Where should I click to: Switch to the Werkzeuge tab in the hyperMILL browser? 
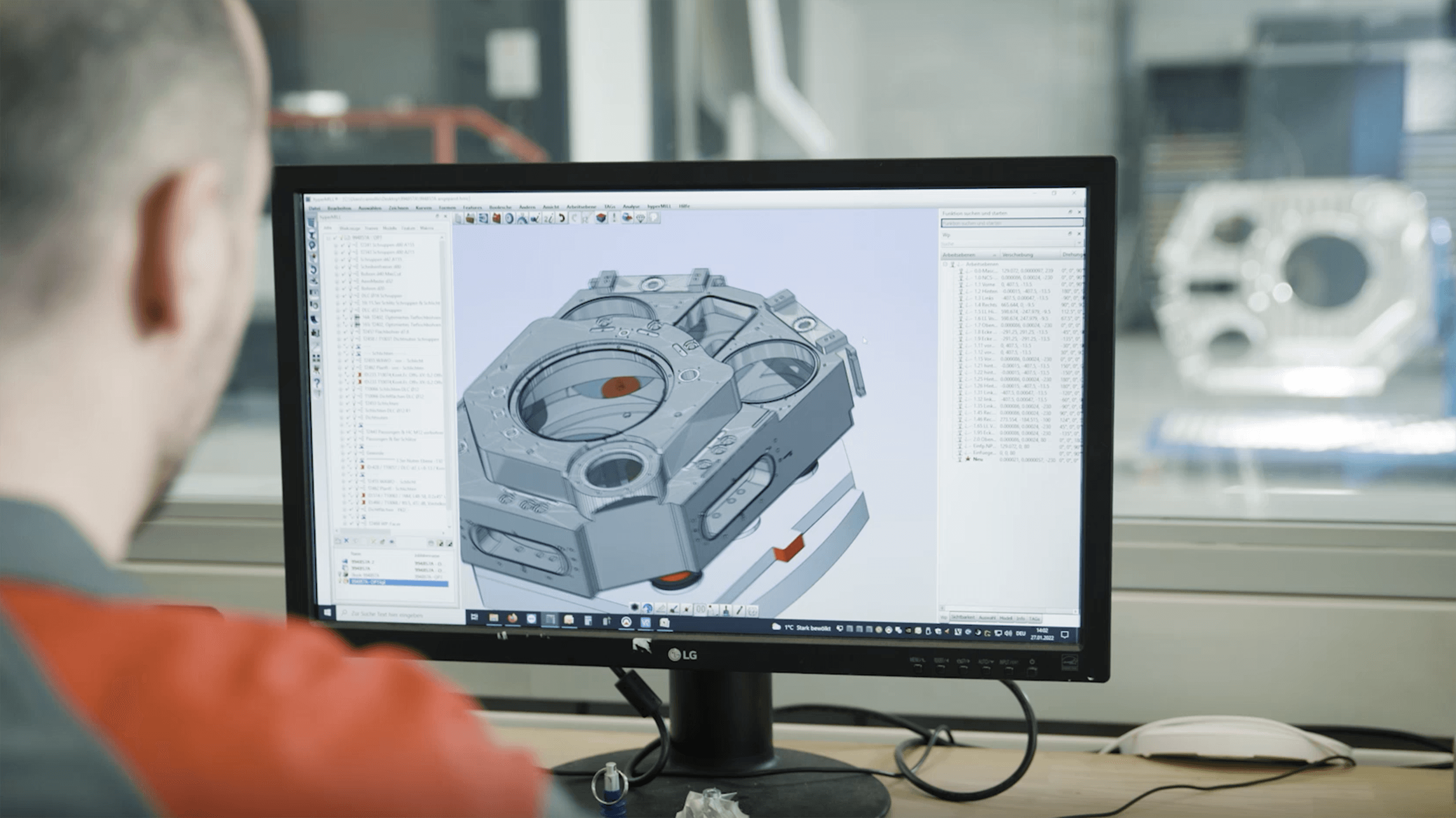(349, 228)
